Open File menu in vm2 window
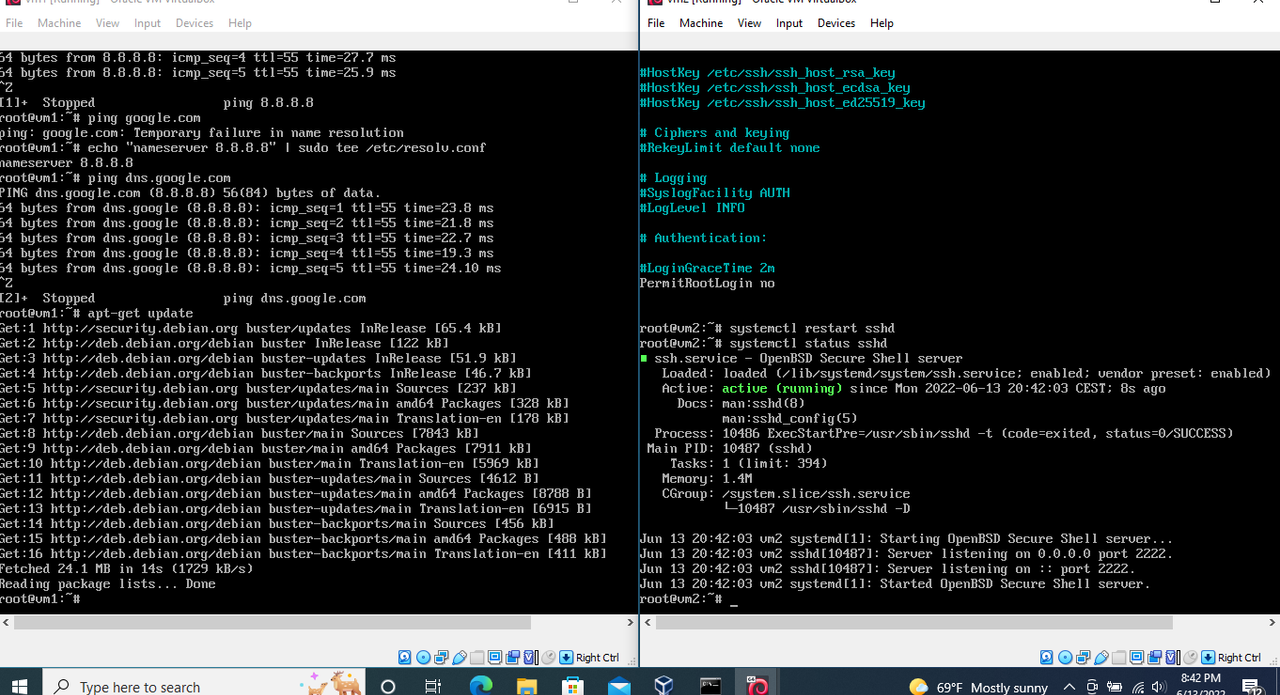This screenshot has width=1280, height=695. tap(656, 23)
